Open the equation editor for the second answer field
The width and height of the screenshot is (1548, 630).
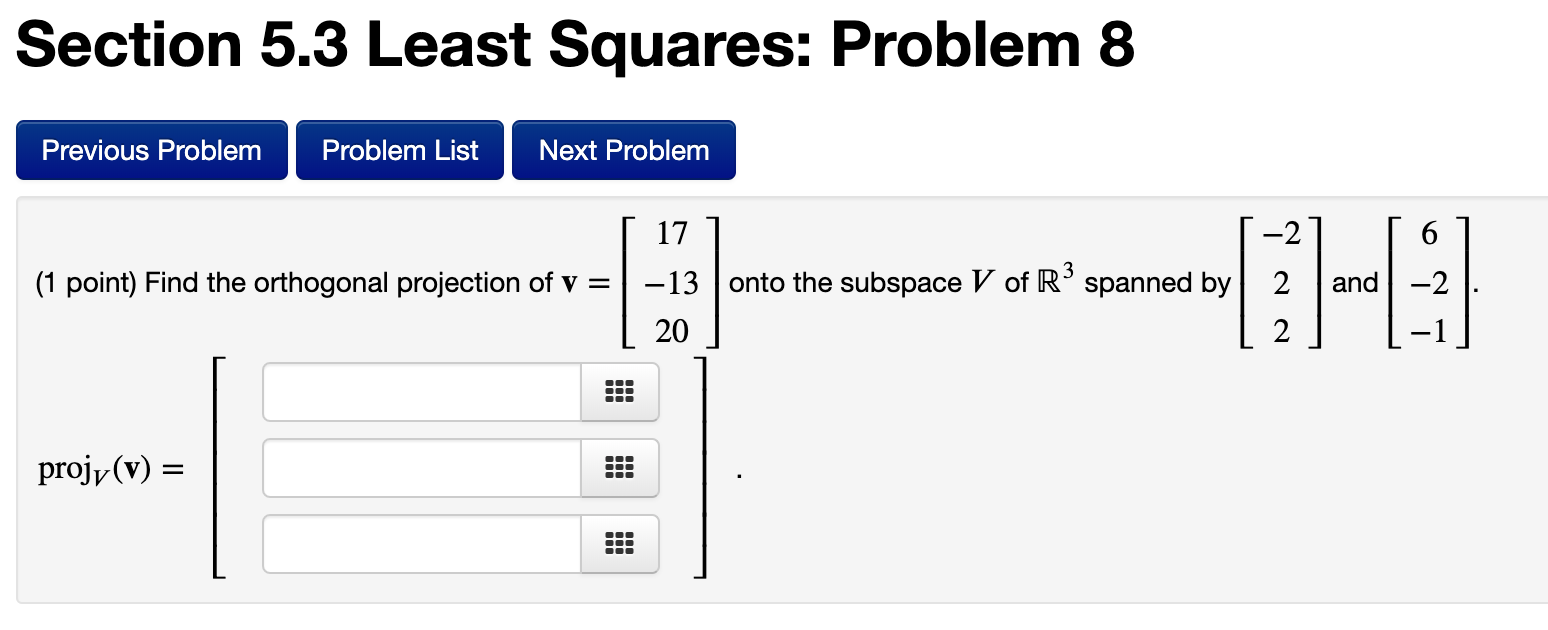619,468
